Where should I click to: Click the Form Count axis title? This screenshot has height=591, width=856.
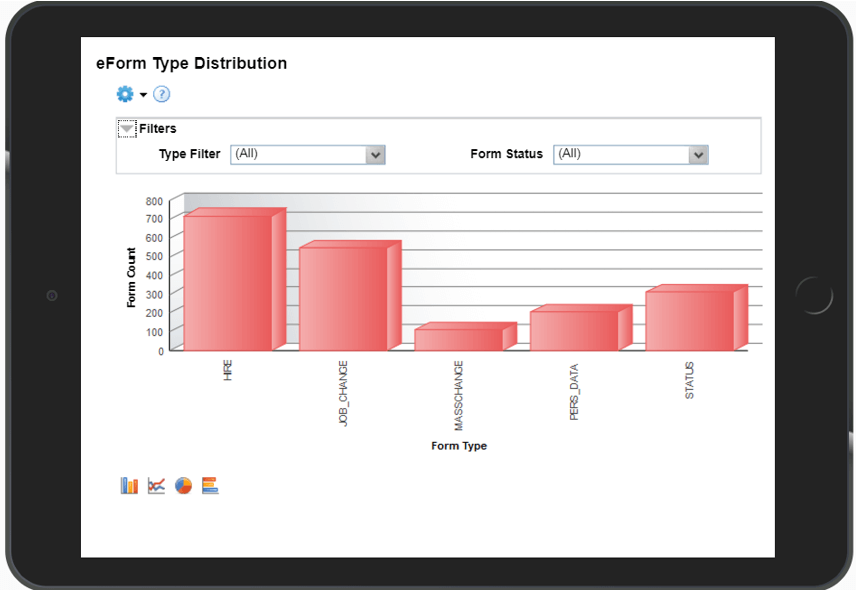(x=132, y=277)
